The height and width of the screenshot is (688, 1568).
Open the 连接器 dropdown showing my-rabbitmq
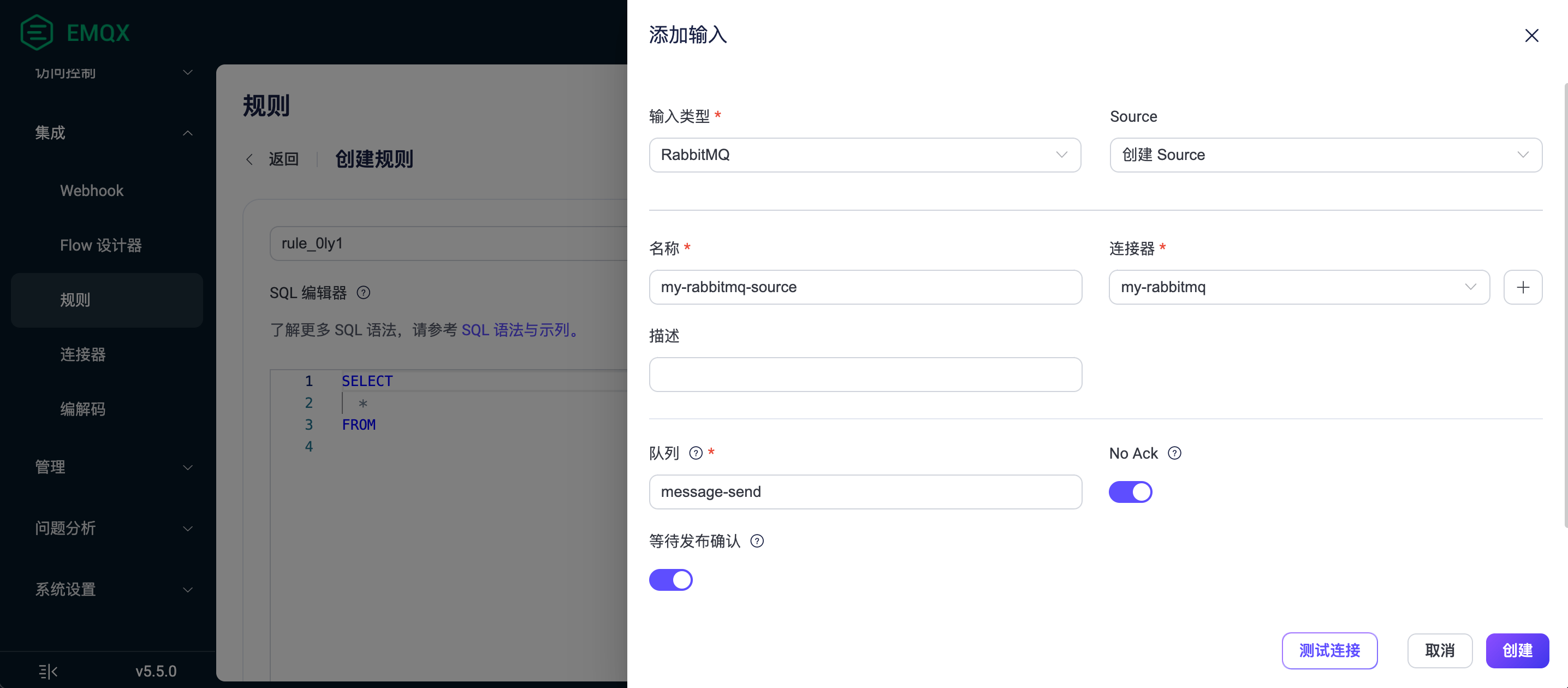(x=1299, y=287)
